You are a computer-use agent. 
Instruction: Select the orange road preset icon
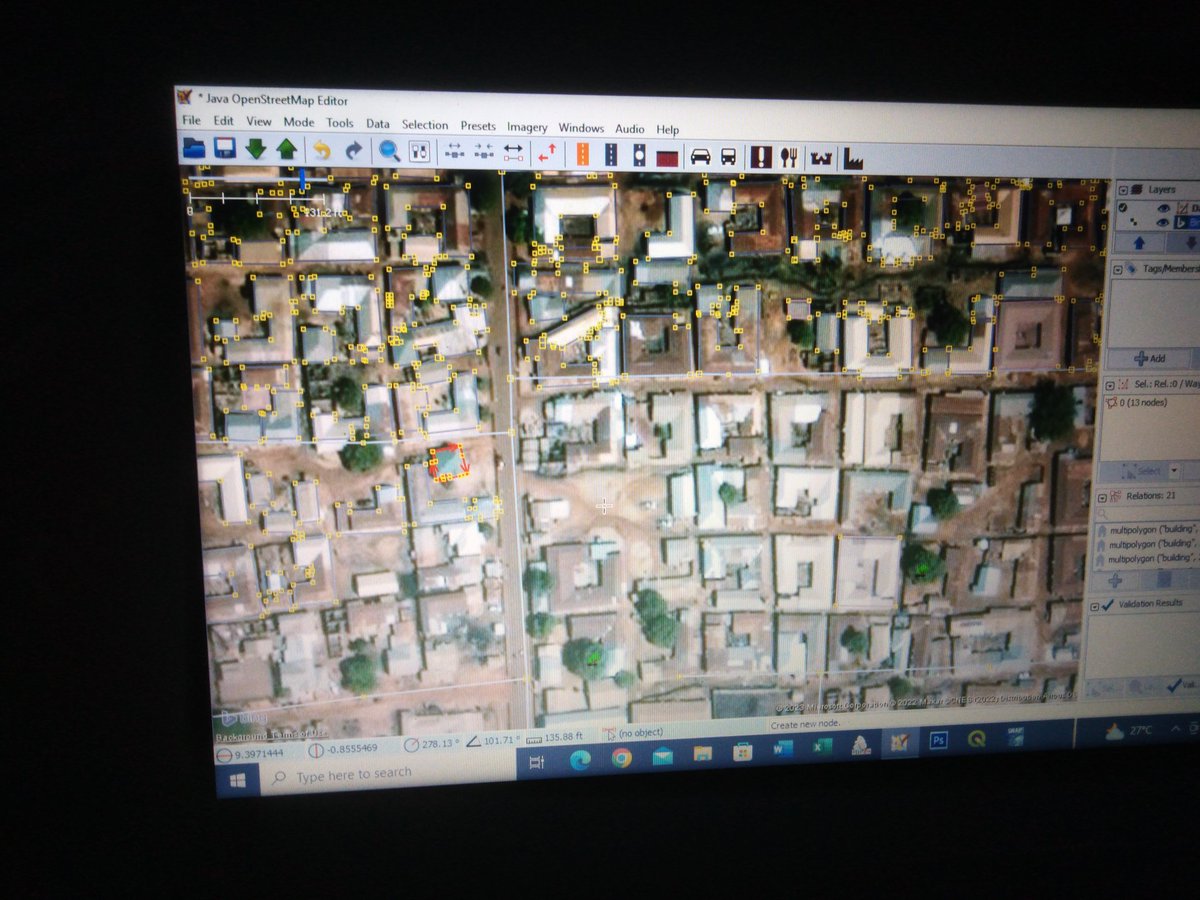point(583,154)
